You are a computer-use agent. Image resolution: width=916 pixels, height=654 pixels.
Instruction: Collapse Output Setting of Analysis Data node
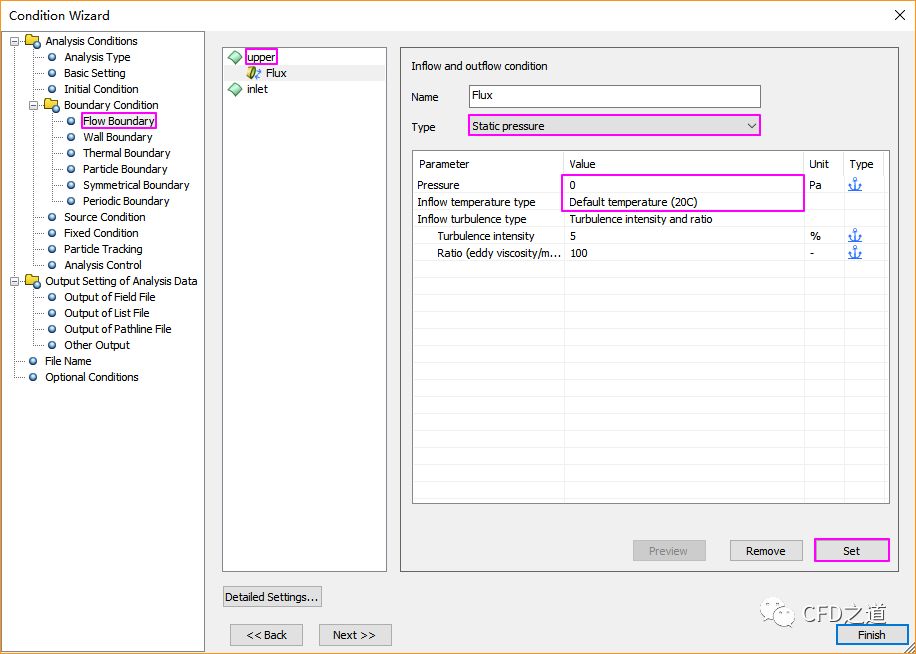point(15,281)
